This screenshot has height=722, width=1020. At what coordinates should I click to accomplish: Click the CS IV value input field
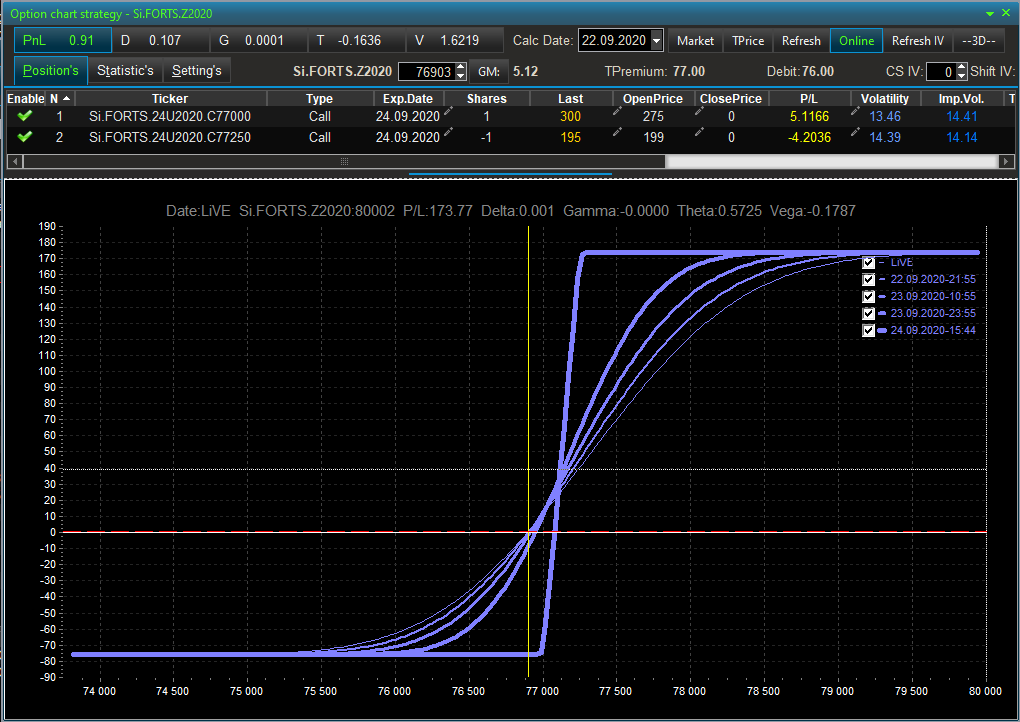[x=940, y=72]
